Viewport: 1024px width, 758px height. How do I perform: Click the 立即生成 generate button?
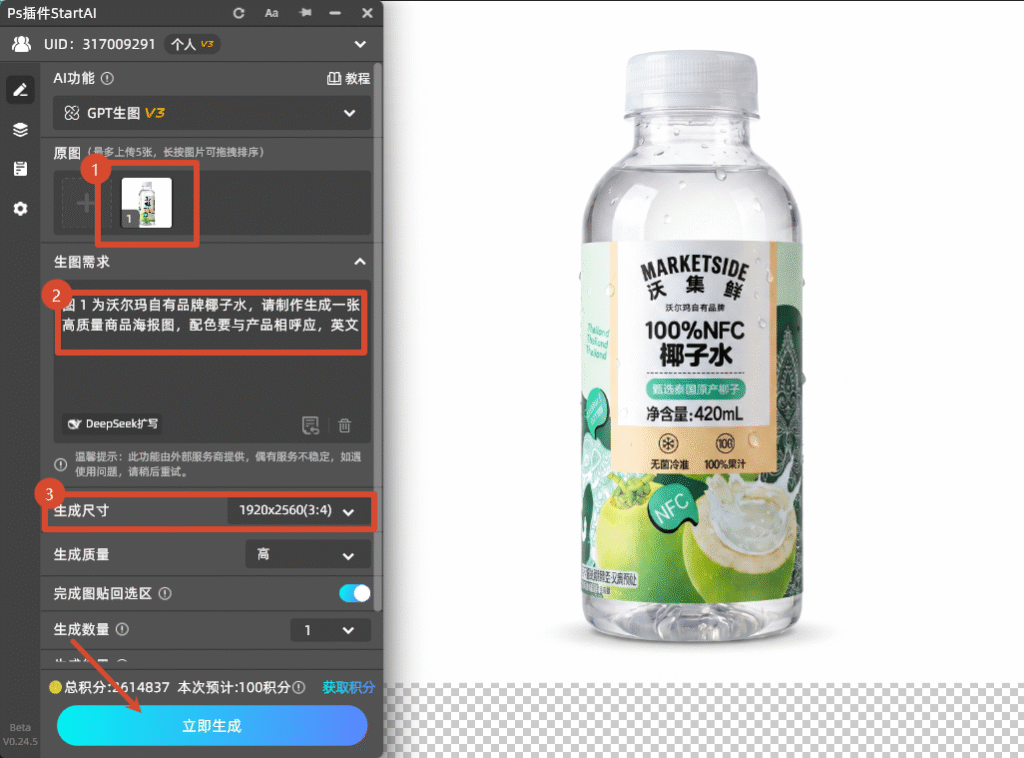[x=212, y=725]
